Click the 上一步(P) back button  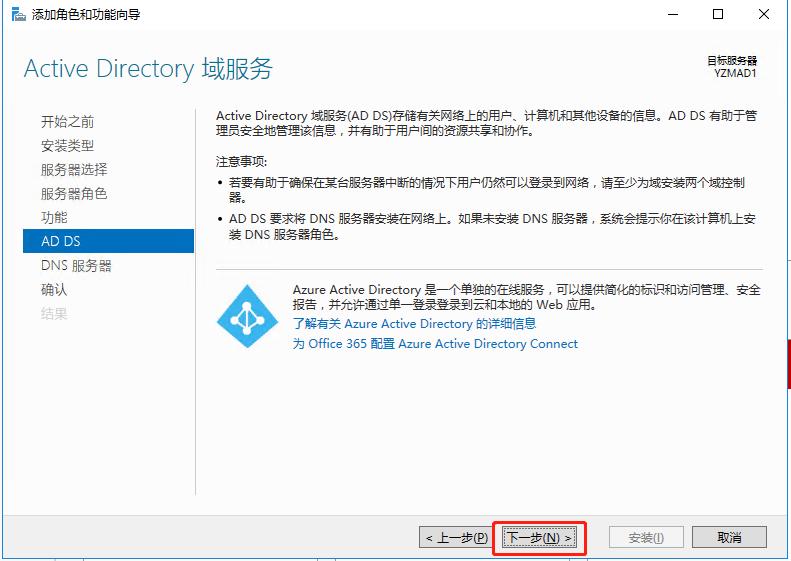(x=456, y=538)
